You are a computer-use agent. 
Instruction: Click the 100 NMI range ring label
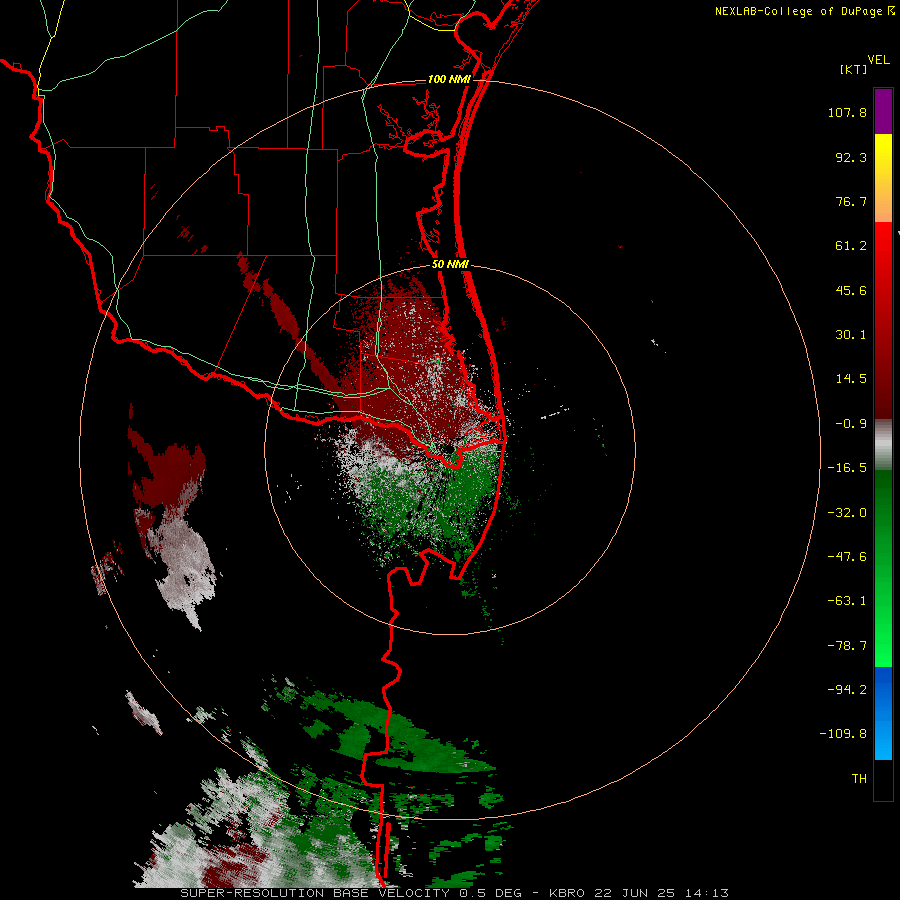click(449, 79)
